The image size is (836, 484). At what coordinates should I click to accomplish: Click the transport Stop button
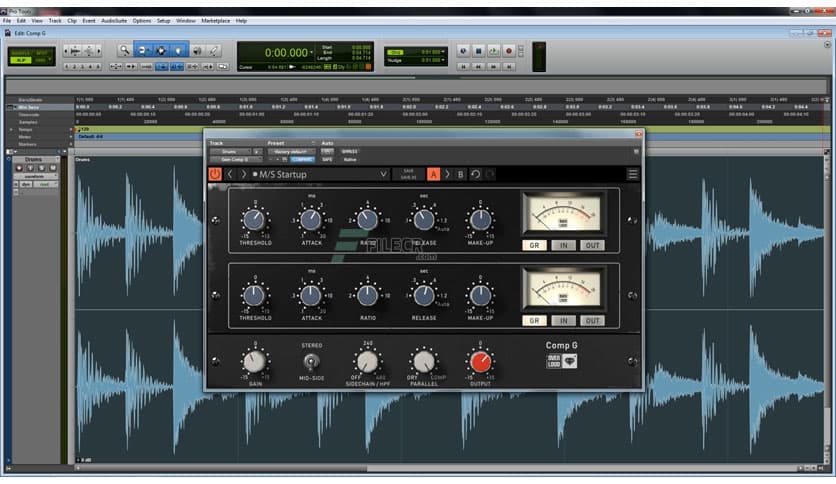point(478,51)
